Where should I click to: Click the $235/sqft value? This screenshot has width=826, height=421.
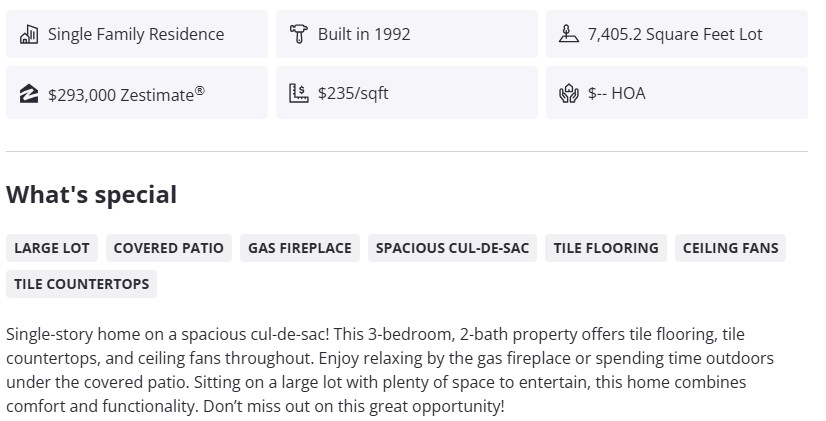pyautogui.click(x=353, y=94)
